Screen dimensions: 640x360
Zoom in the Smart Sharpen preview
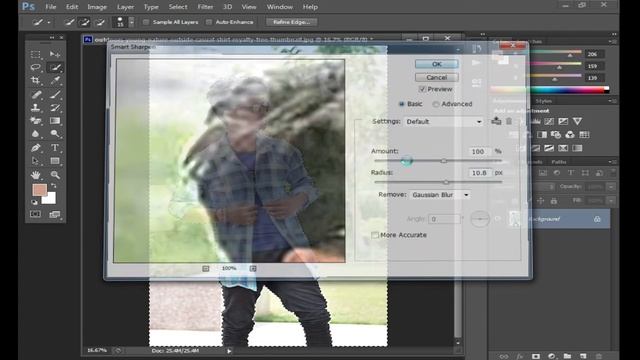click(253, 268)
